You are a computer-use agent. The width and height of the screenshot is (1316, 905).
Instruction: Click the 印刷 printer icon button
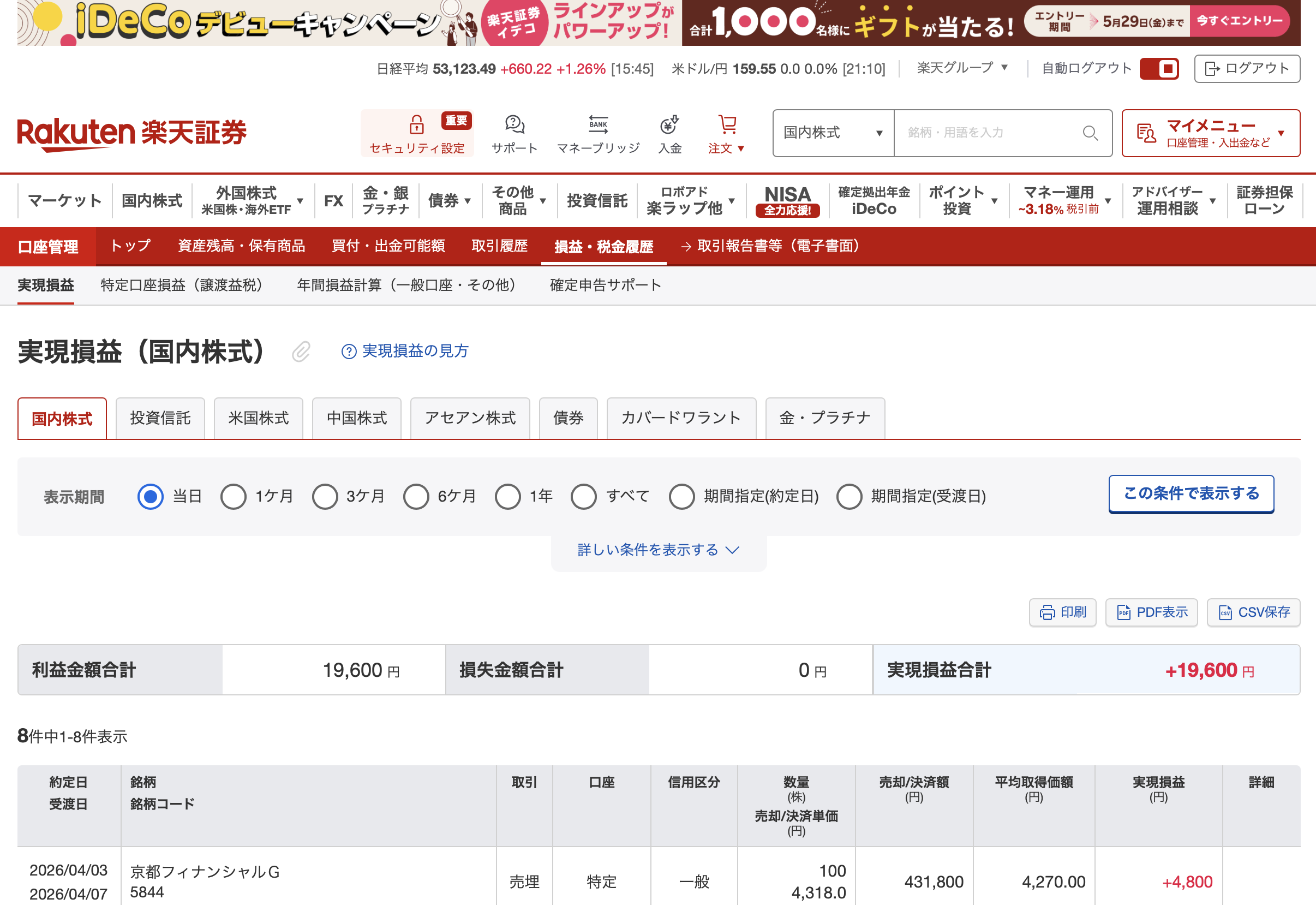pos(1047,612)
